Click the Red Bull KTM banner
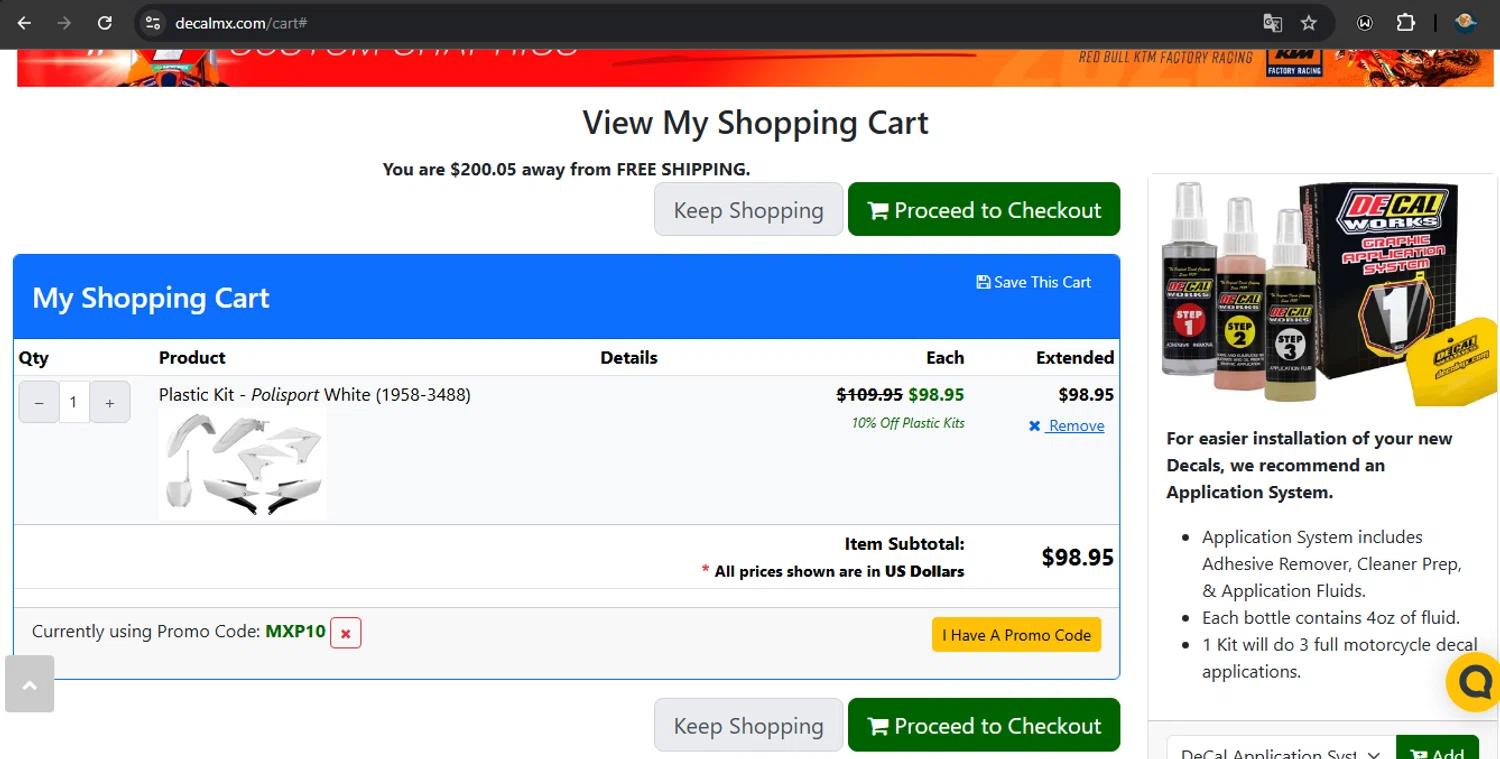The height and width of the screenshot is (759, 1500). click(x=755, y=68)
